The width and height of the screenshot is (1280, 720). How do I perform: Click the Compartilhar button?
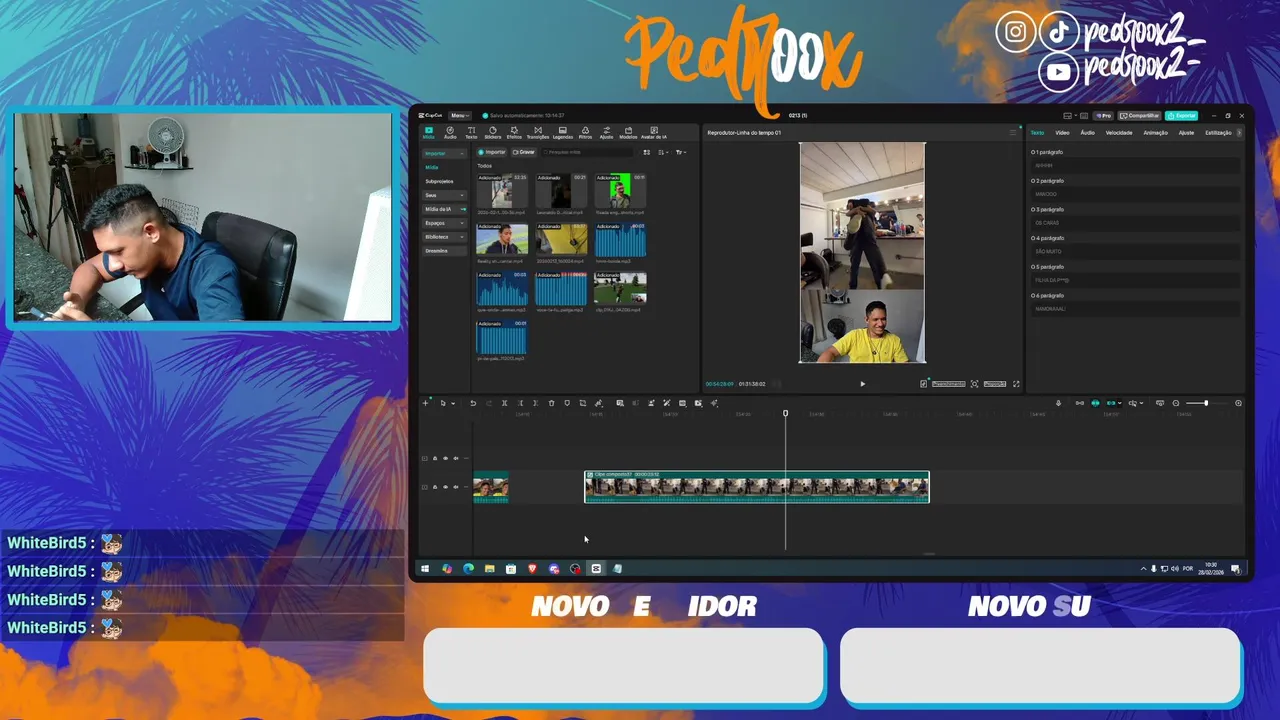[1139, 115]
